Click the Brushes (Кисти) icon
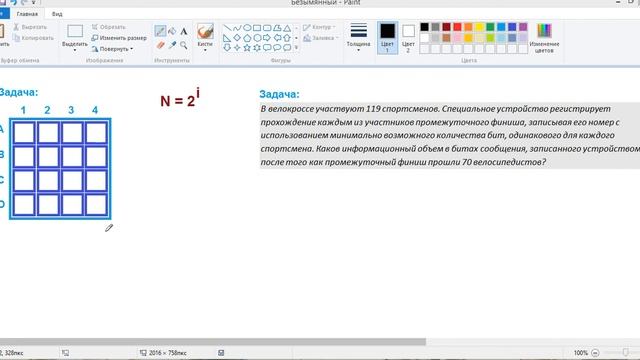Screen dimensions: 640x360 click(205, 31)
